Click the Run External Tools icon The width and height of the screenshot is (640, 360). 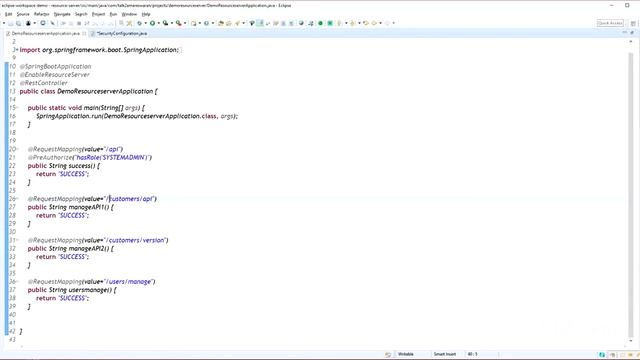pyautogui.click(x=178, y=23)
